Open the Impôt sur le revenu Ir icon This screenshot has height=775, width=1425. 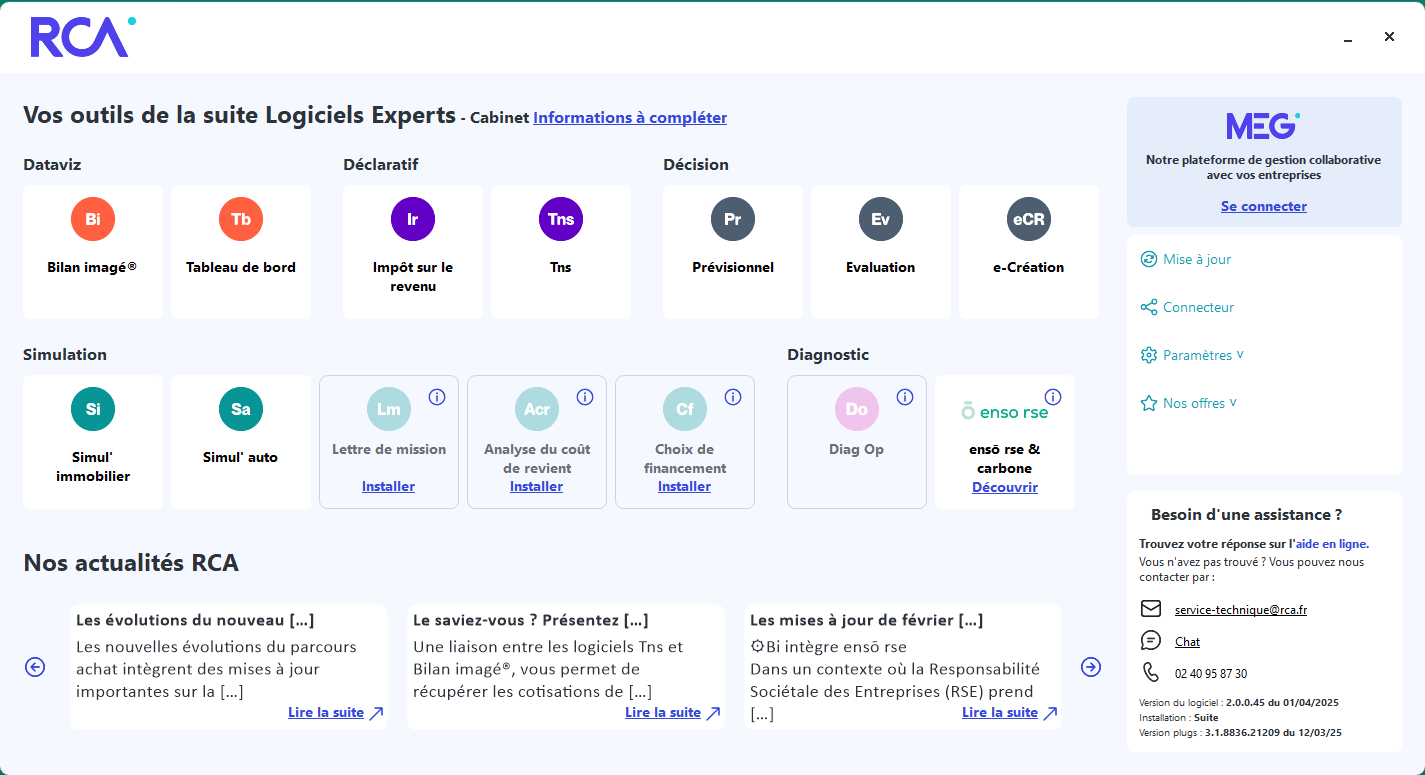[413, 219]
